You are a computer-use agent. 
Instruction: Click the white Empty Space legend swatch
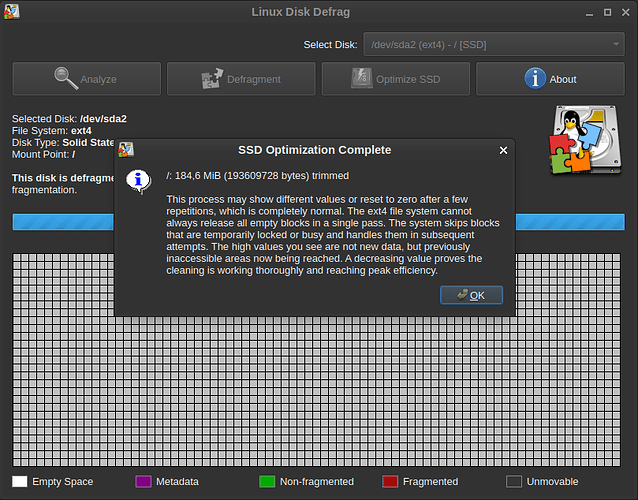pos(20,482)
